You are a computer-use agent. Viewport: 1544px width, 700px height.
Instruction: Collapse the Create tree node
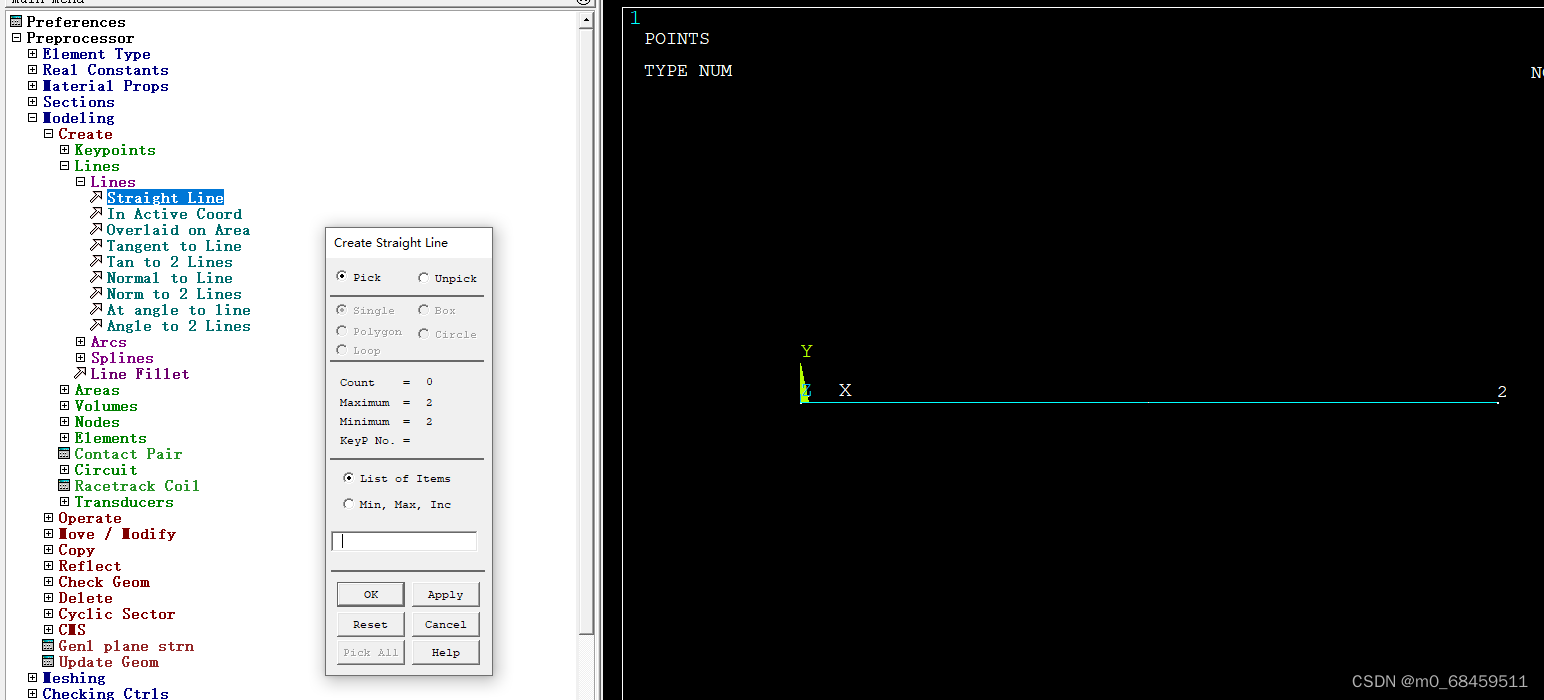(48, 134)
